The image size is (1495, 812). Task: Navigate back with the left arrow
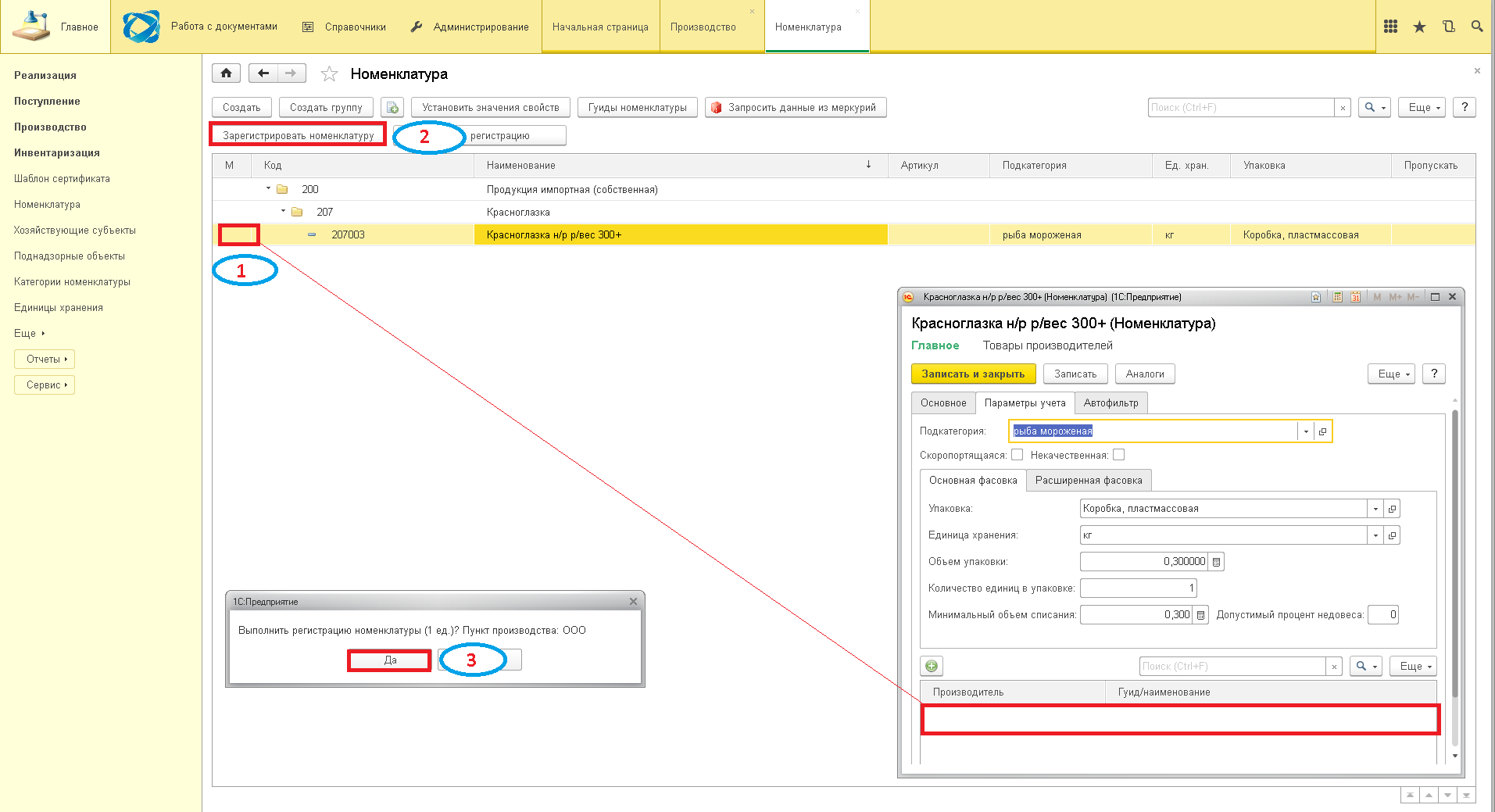(263, 73)
